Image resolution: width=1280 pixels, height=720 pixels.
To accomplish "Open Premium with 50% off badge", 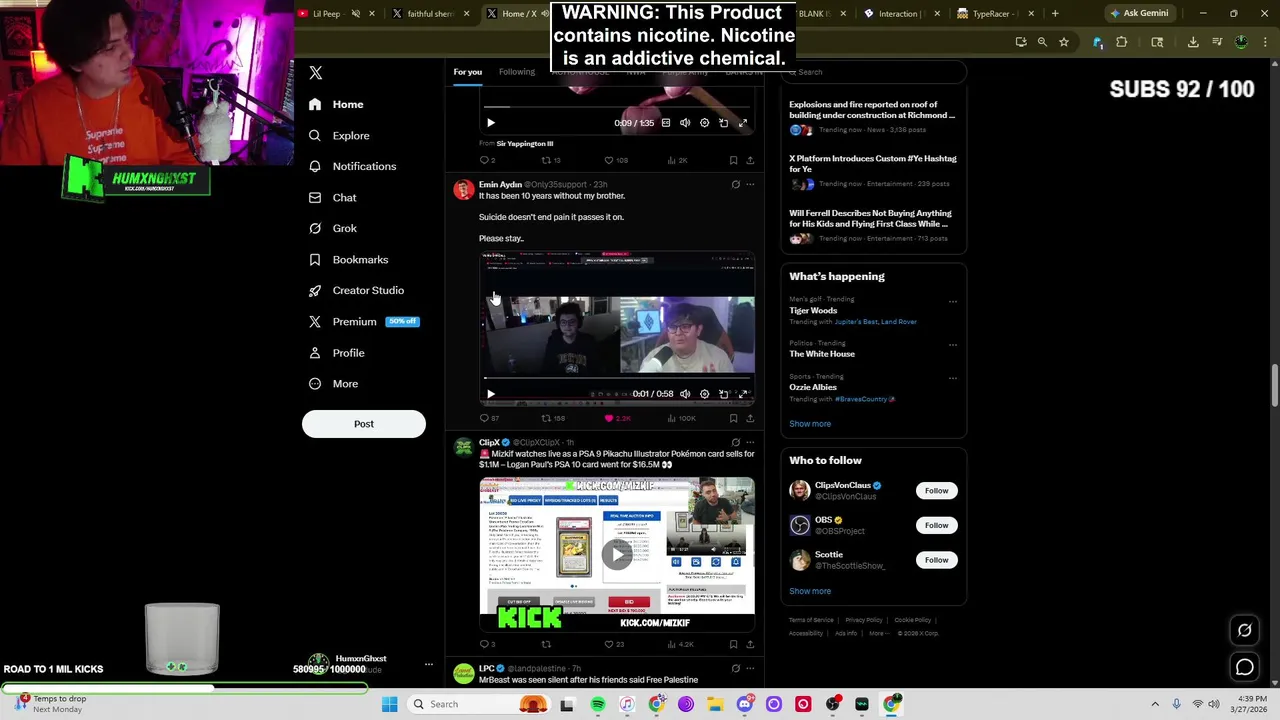I will pos(364,322).
